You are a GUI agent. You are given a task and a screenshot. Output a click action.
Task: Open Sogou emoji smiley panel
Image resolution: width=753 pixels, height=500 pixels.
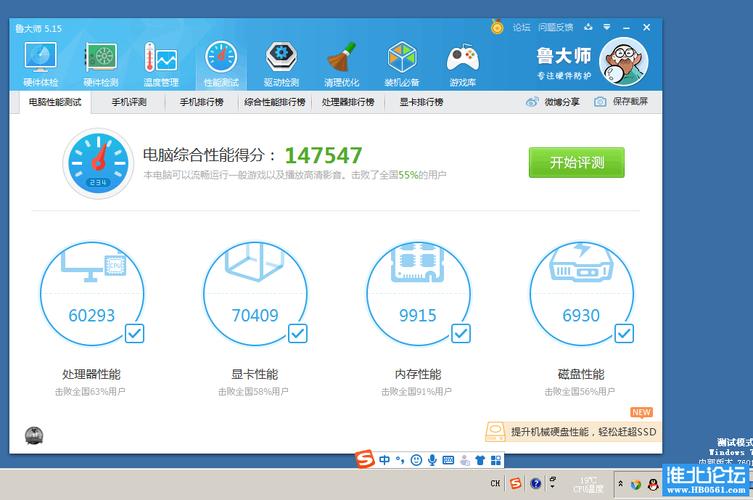pos(416,460)
